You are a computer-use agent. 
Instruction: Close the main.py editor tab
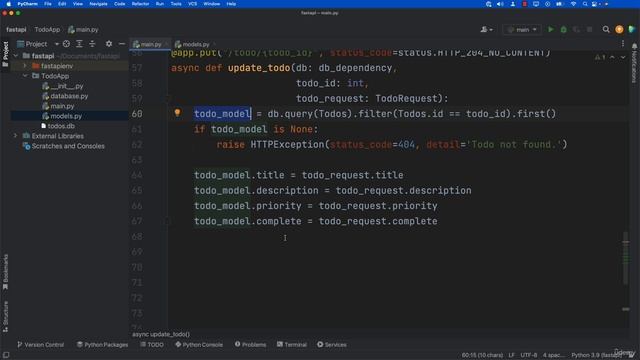167,44
